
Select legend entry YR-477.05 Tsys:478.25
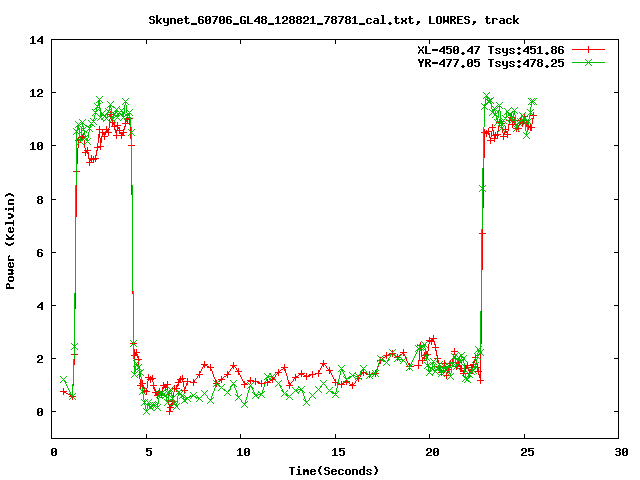pyautogui.click(x=491, y=63)
